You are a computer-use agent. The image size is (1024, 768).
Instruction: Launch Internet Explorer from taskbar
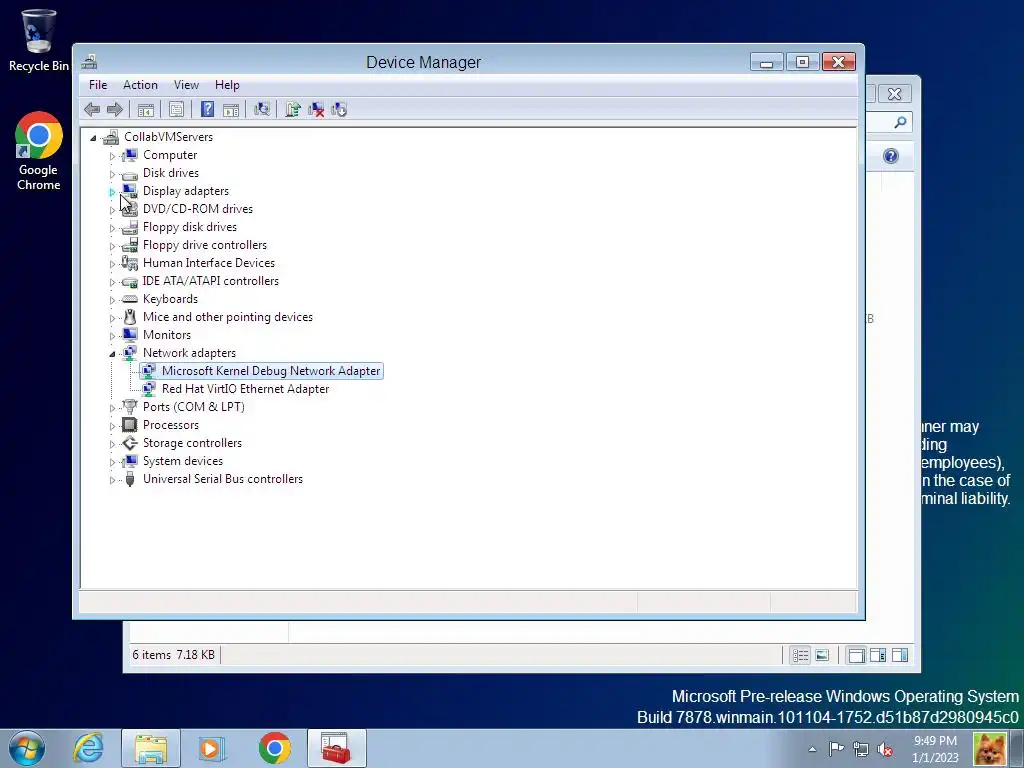pyautogui.click(x=88, y=748)
